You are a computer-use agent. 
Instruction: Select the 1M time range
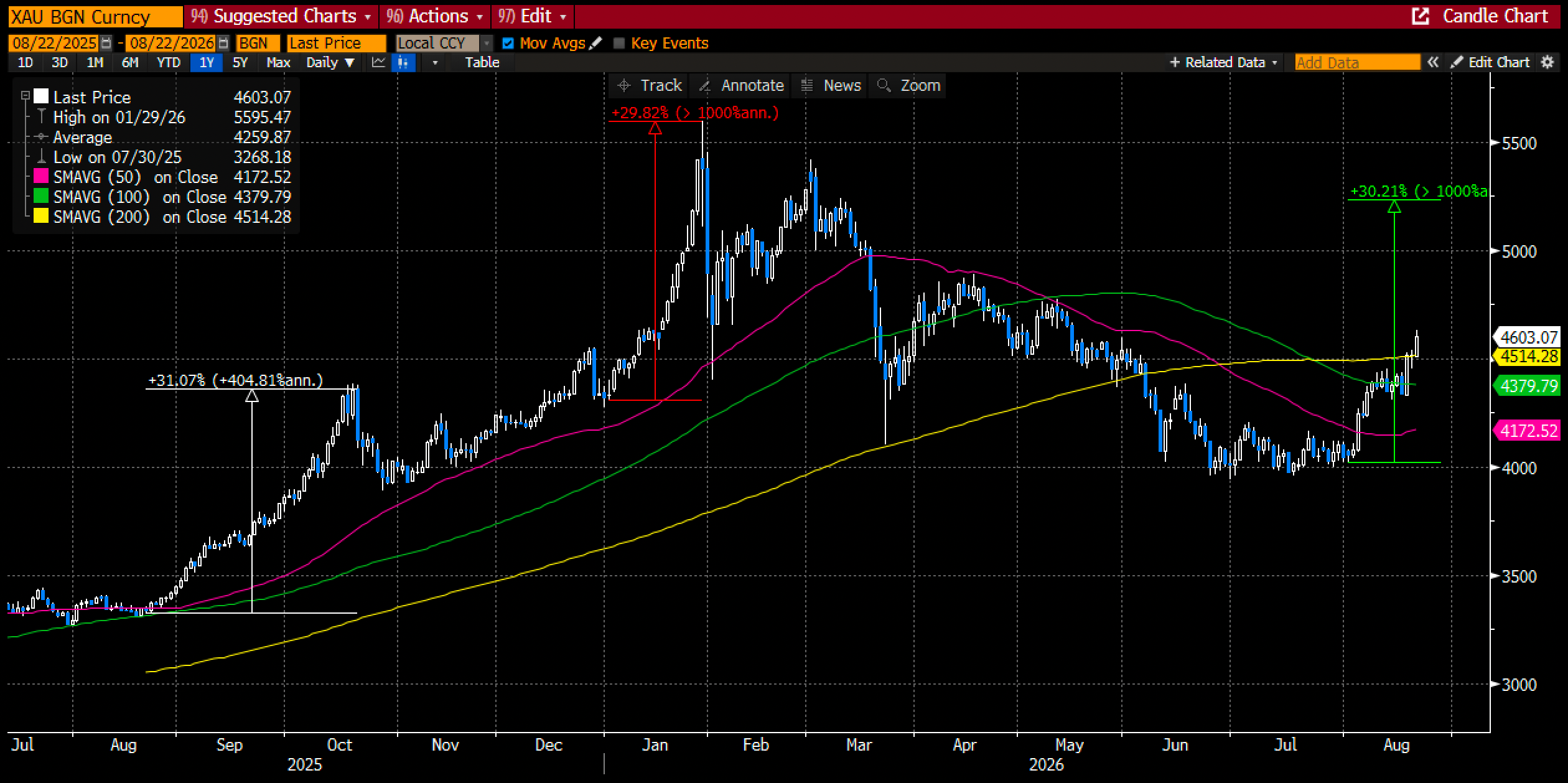click(95, 62)
